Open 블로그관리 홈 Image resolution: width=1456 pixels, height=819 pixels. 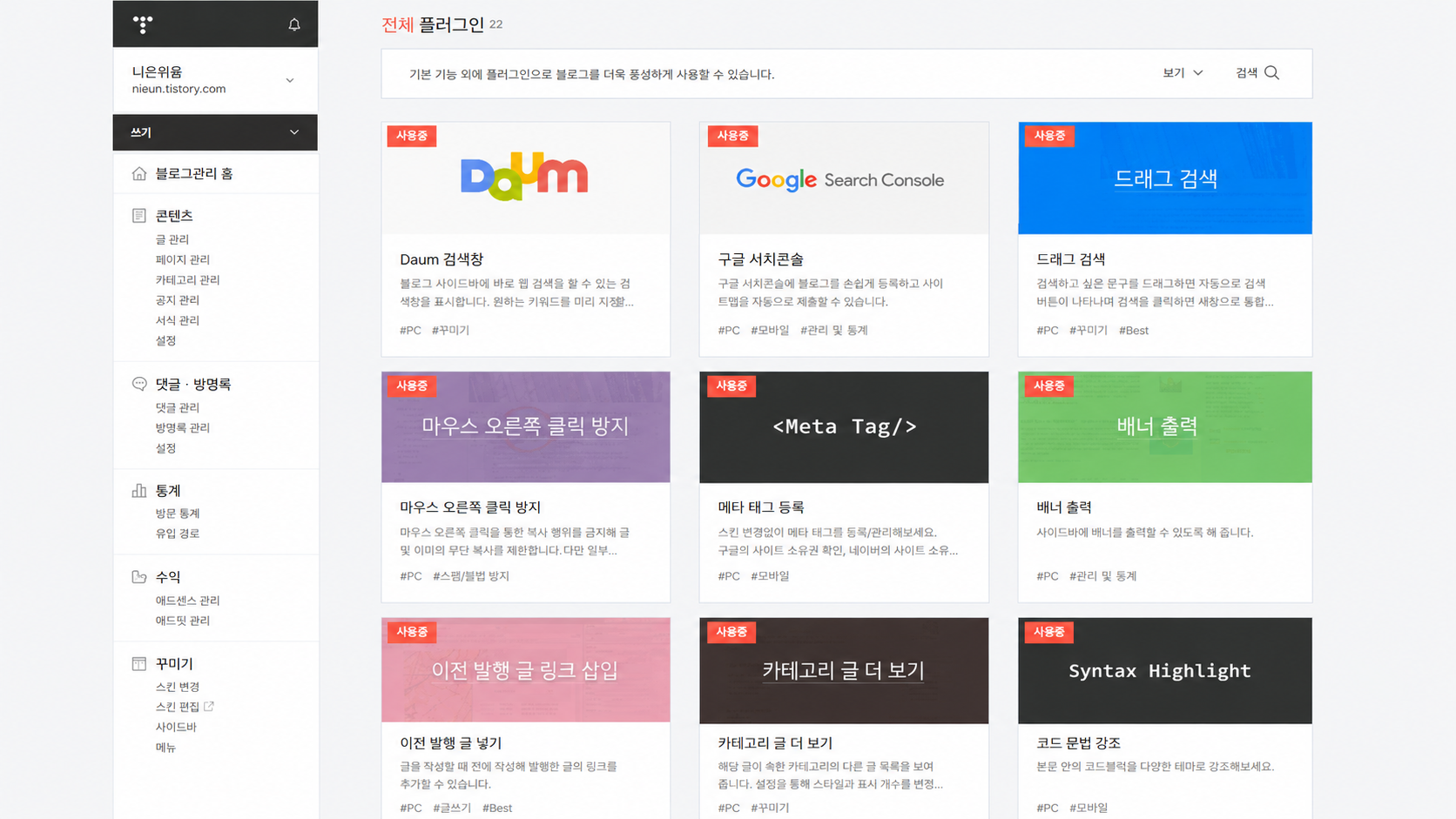(x=194, y=173)
